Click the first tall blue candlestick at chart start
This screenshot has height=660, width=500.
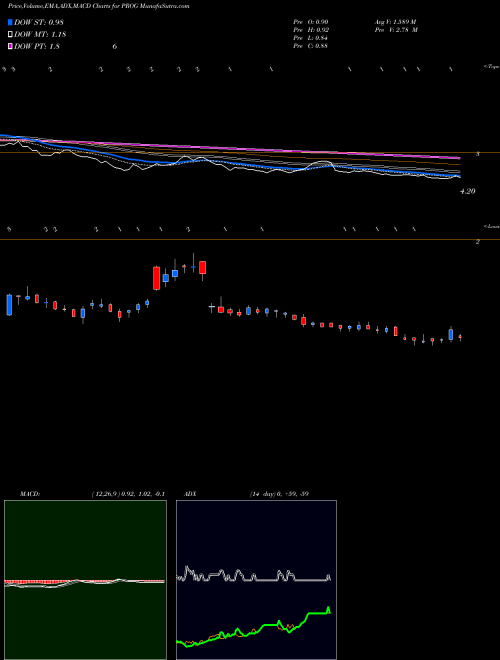click(9, 305)
